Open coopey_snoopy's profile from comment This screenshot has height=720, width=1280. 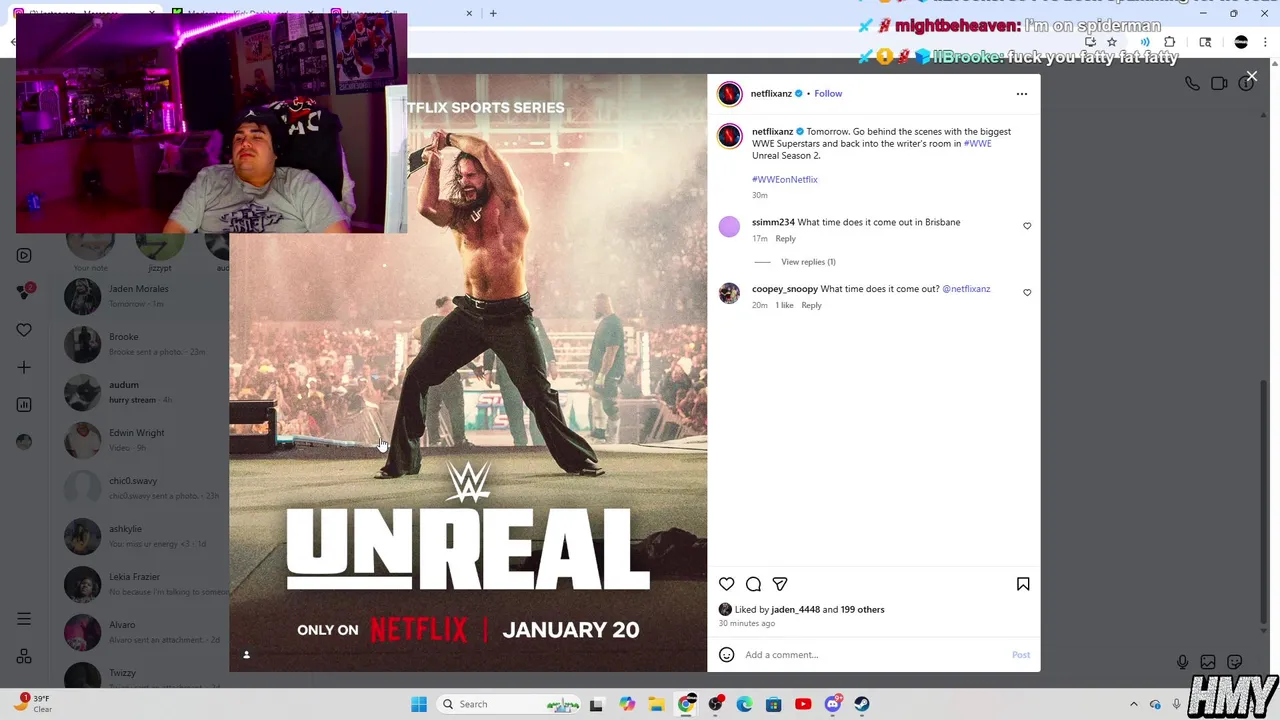pyautogui.click(x=785, y=289)
